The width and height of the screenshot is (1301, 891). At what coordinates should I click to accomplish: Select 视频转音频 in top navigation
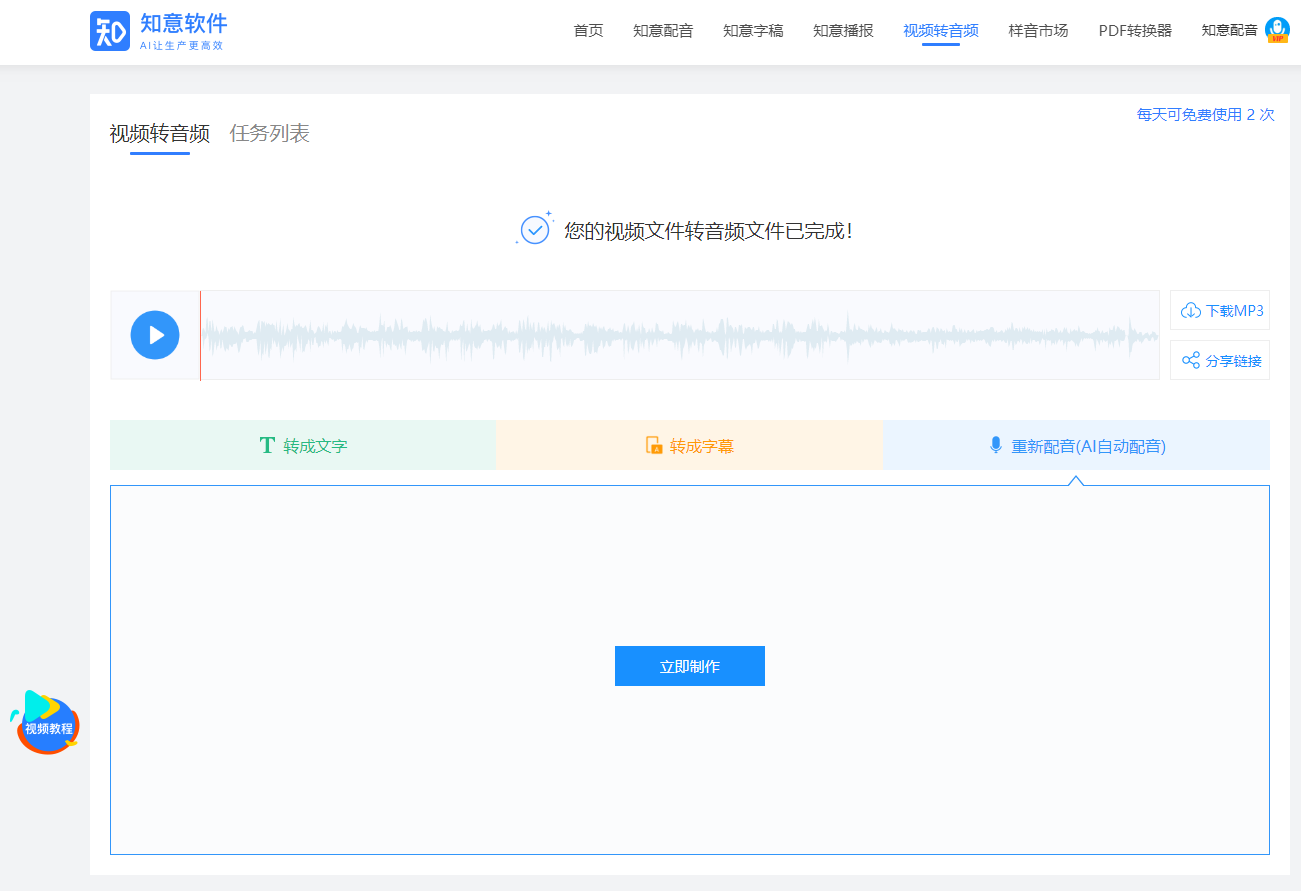(941, 30)
